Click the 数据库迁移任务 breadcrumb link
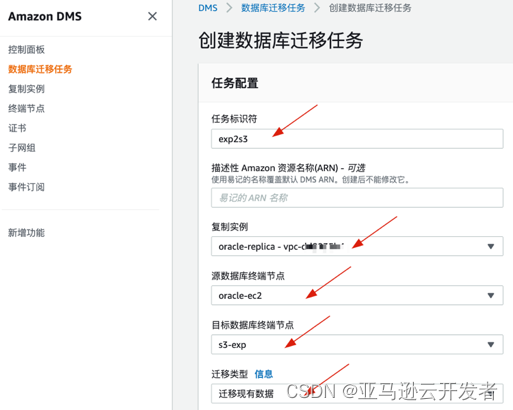The width and height of the screenshot is (513, 410). [273, 8]
